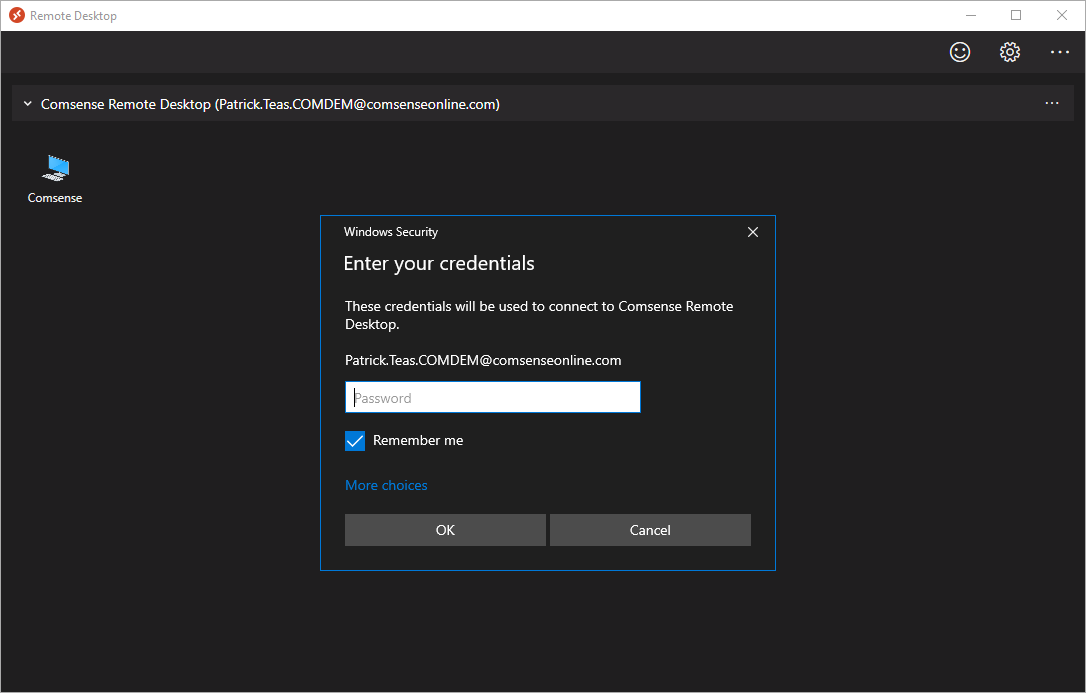Click the More choices link
1086x693 pixels.
click(x=386, y=485)
